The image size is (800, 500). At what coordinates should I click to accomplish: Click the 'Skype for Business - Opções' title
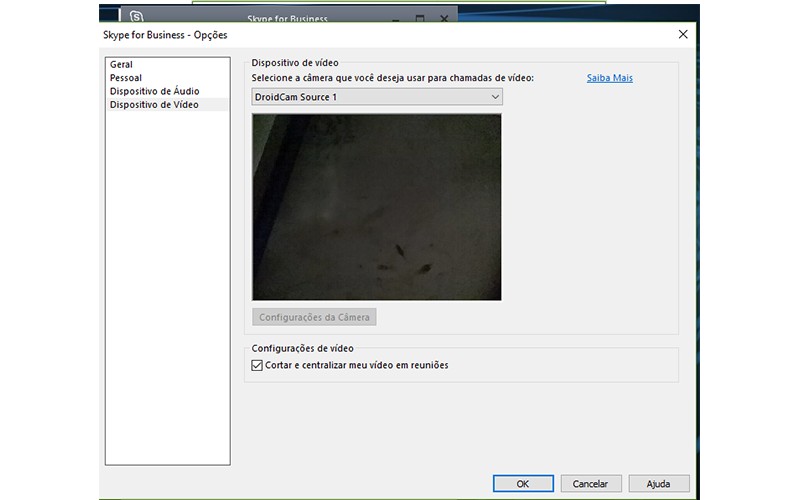click(x=165, y=35)
